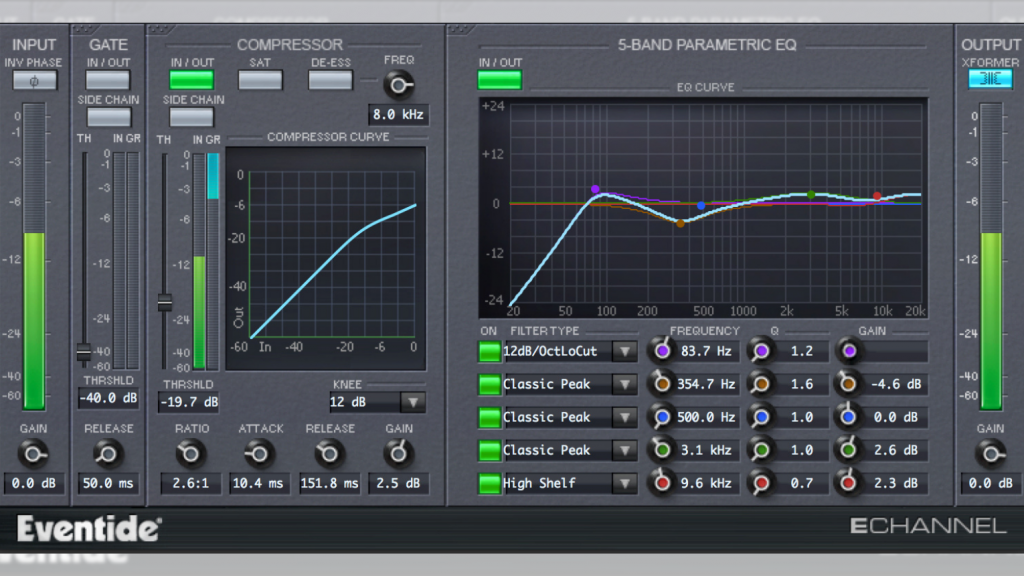Click the Compressor Ratio knob
This screenshot has height=576, width=1024.
pyautogui.click(x=190, y=453)
